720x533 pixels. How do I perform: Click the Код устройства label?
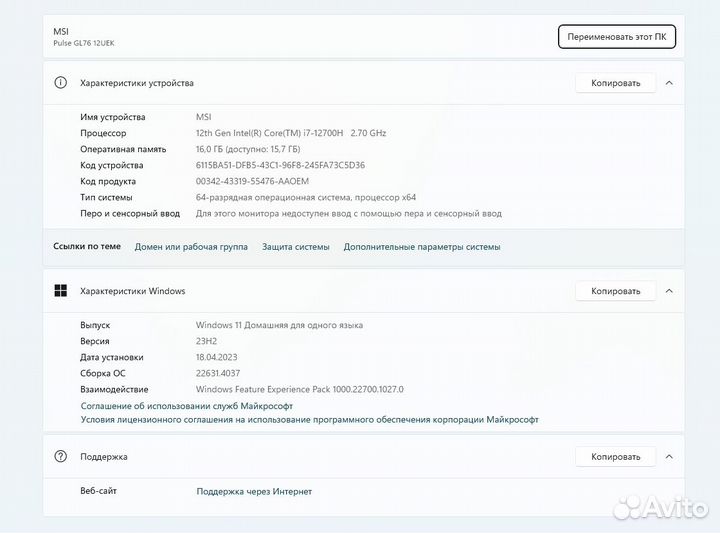(112, 165)
